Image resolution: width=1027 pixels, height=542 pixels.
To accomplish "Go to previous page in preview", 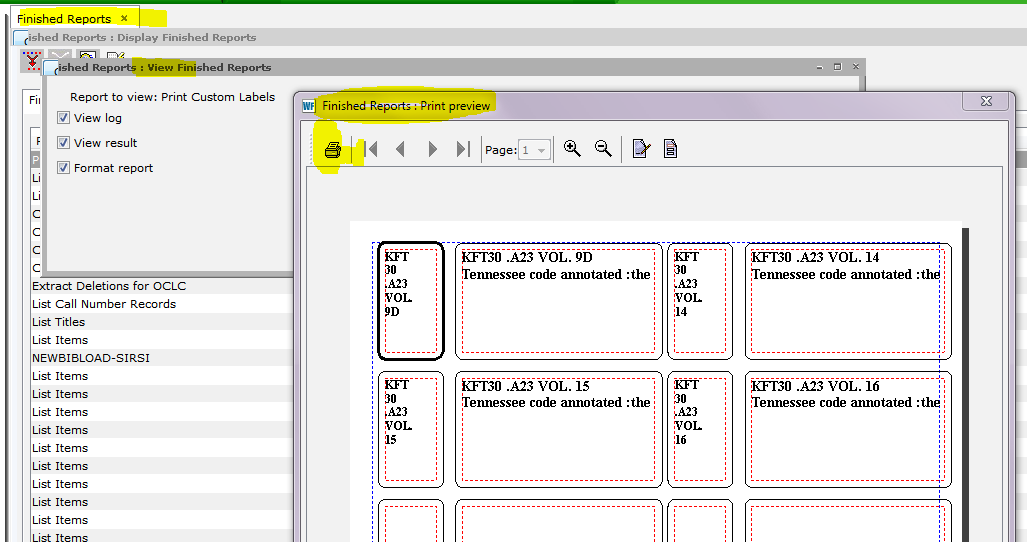I will (x=401, y=149).
